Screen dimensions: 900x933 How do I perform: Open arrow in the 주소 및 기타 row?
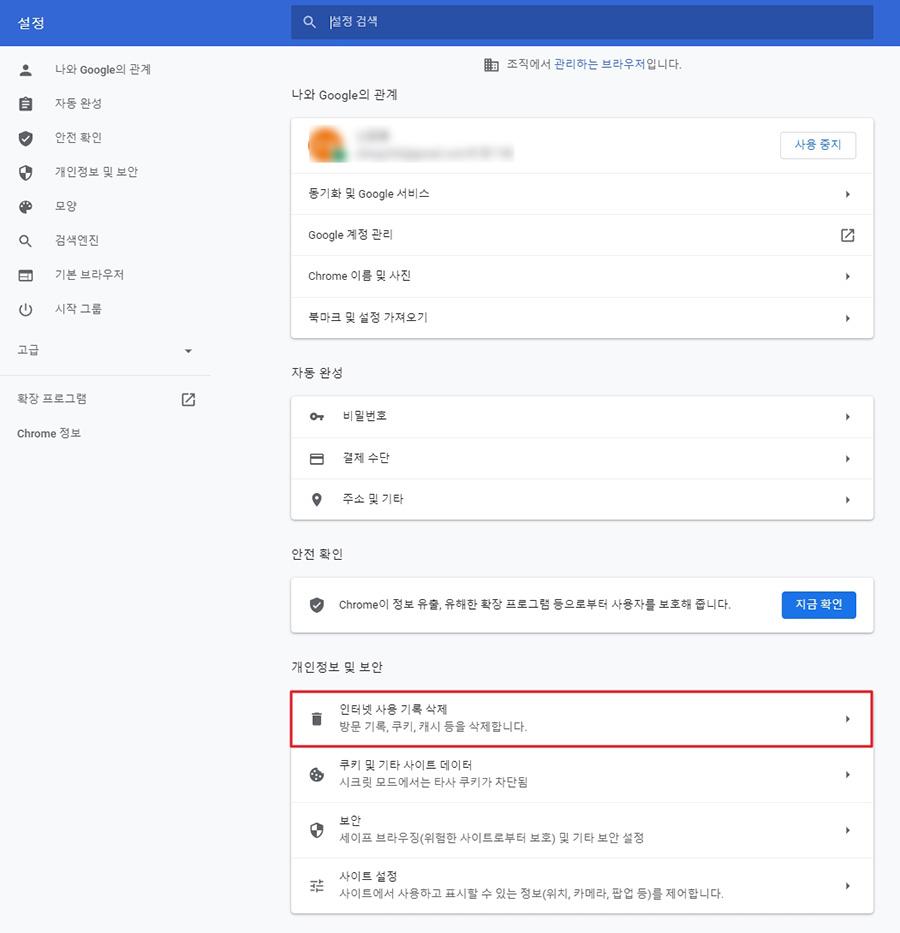point(848,500)
